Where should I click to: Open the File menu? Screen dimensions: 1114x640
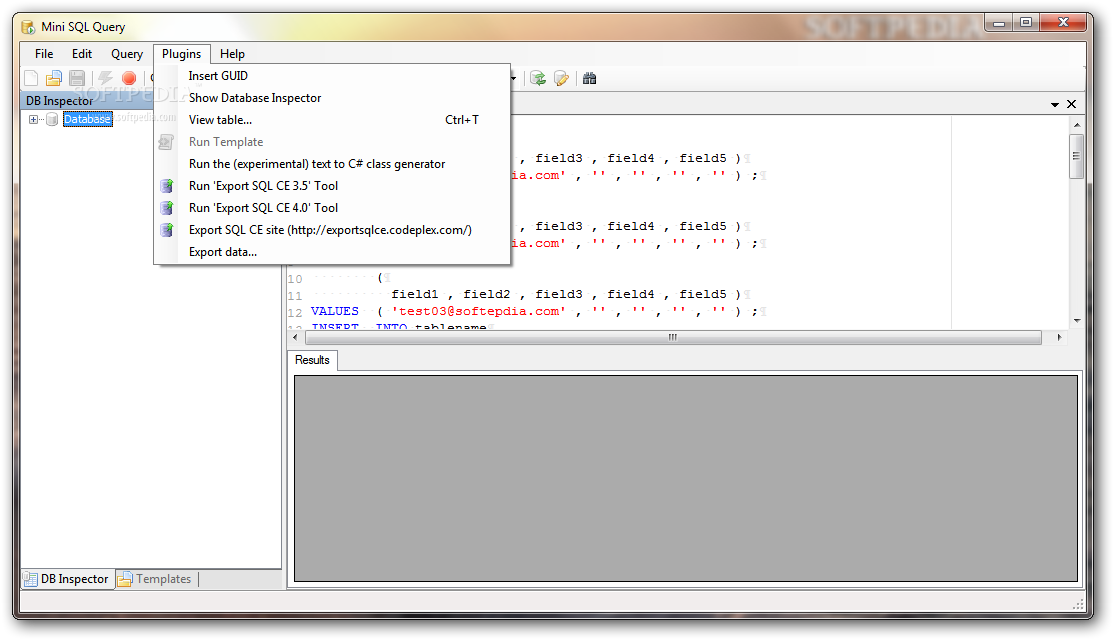[44, 54]
